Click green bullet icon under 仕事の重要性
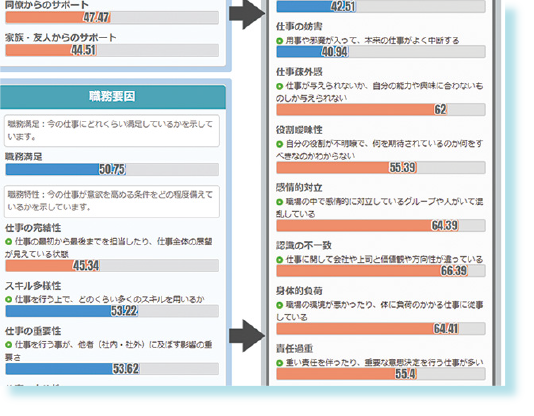The width and height of the screenshot is (534, 416). click(x=9, y=345)
